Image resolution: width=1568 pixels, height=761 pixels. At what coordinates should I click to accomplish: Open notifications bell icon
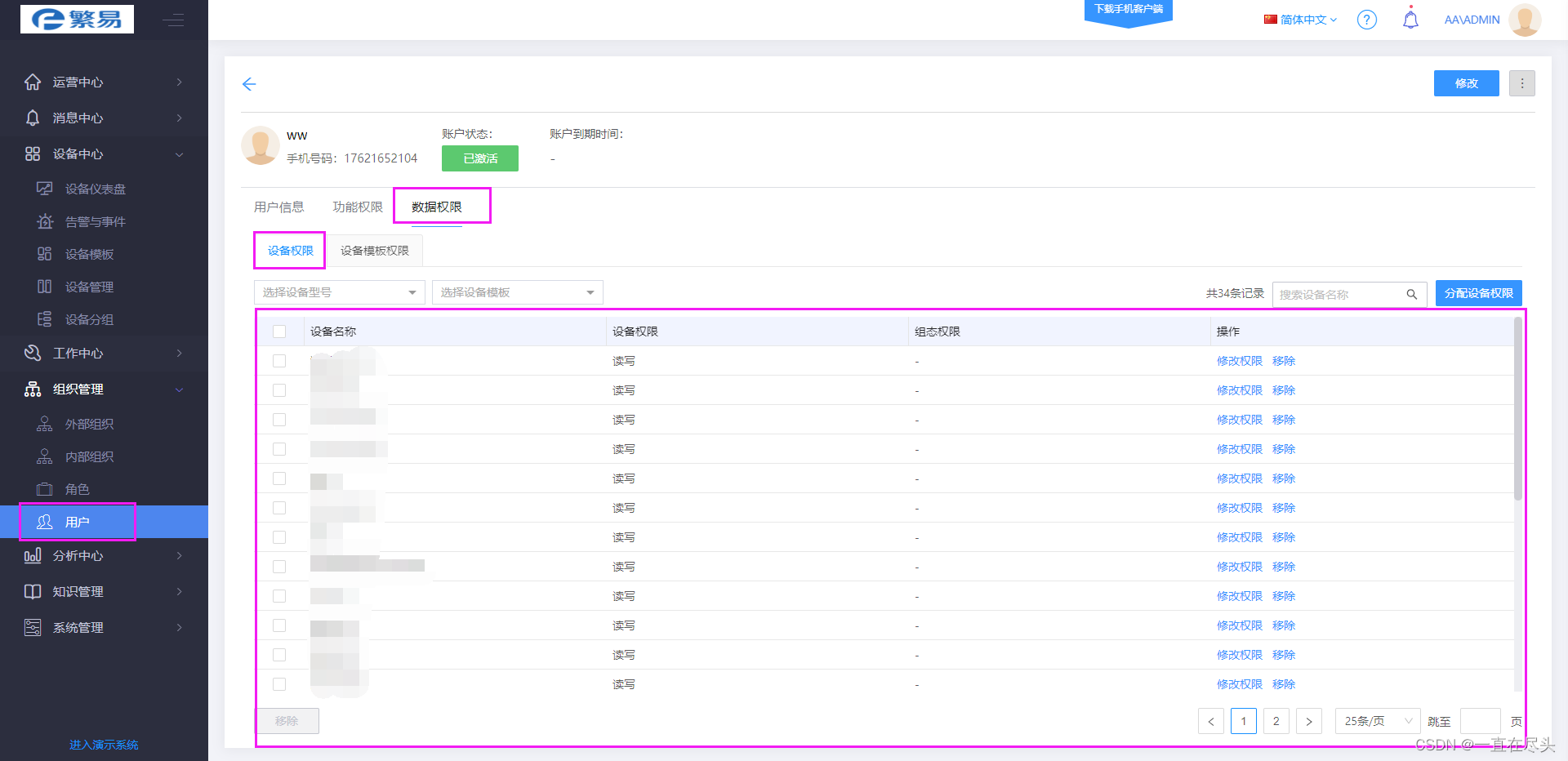tap(1410, 19)
